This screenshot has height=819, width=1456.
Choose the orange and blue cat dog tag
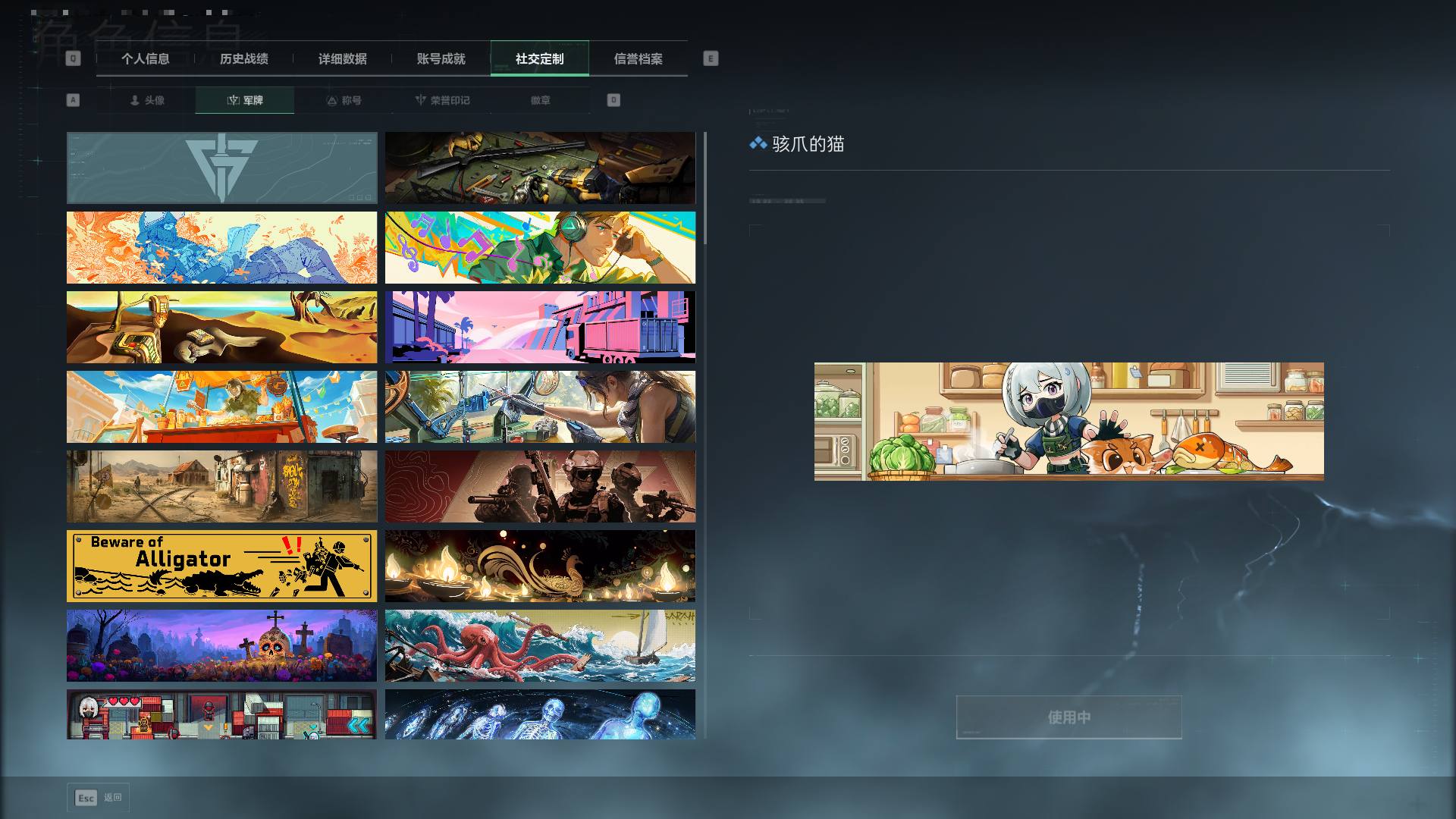(x=221, y=247)
